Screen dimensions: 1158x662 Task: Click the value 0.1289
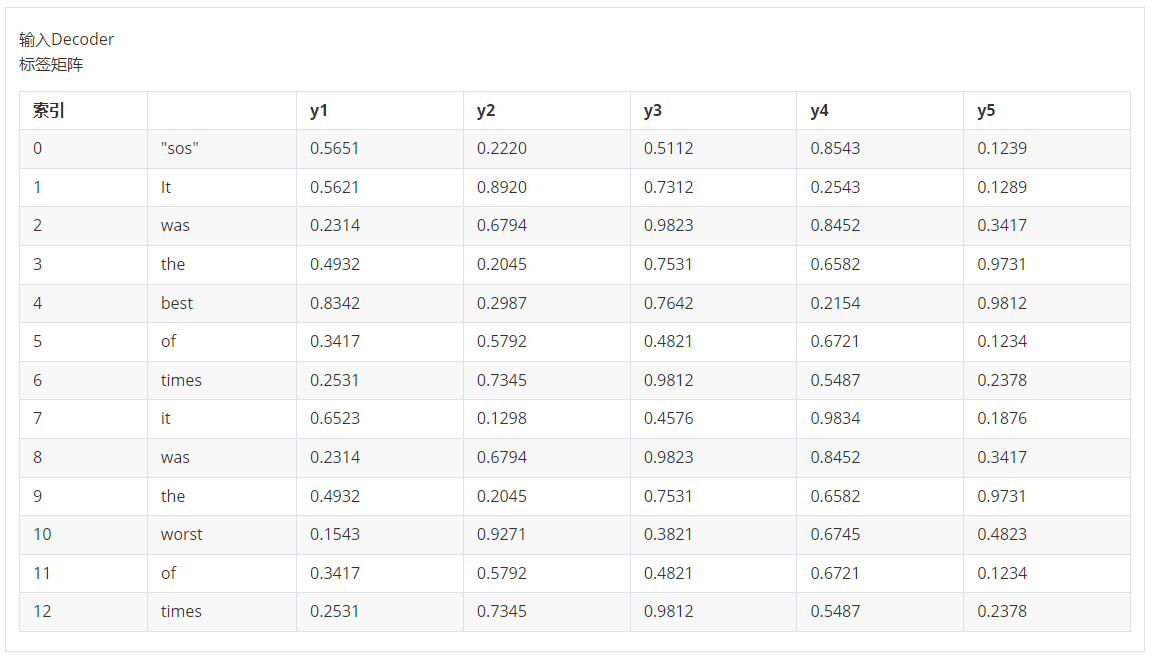pos(1002,188)
